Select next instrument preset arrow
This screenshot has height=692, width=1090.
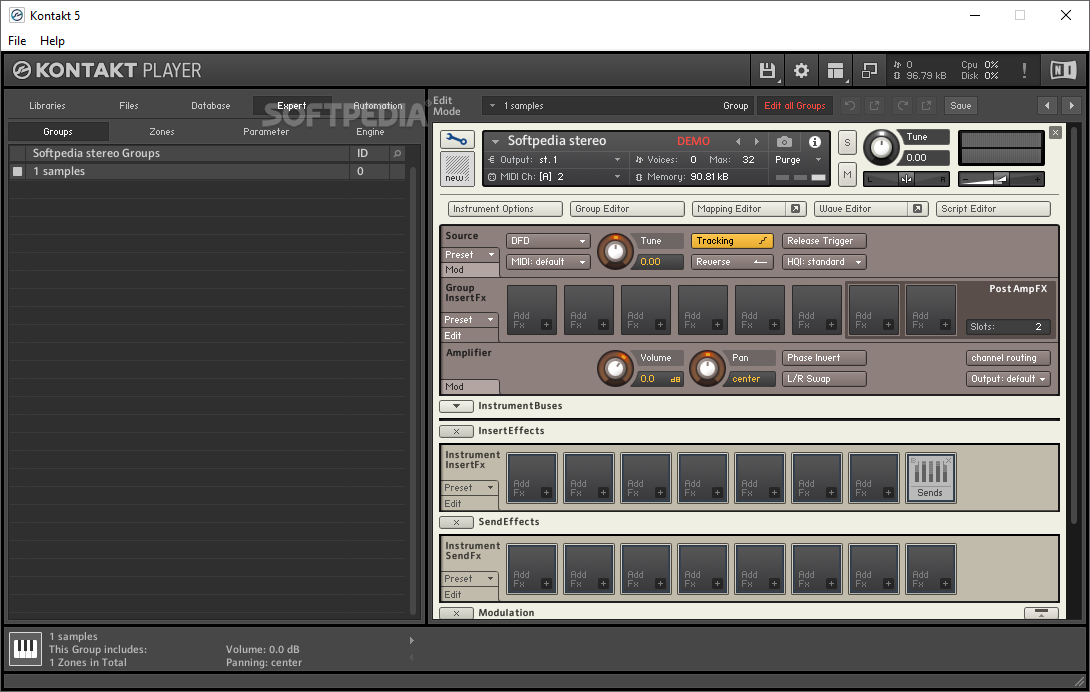tap(757, 141)
